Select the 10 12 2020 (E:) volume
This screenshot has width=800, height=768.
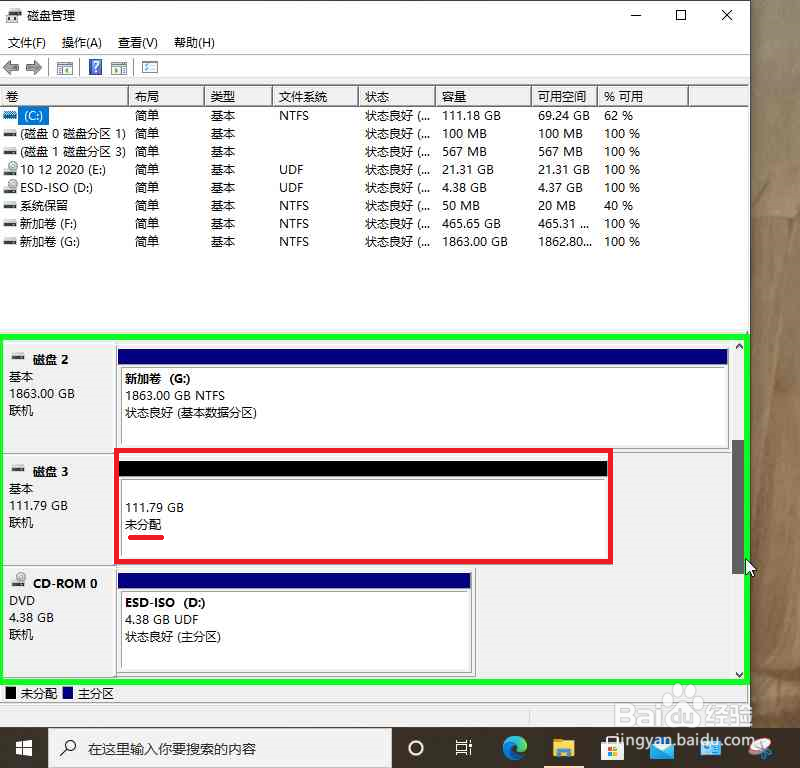63,169
